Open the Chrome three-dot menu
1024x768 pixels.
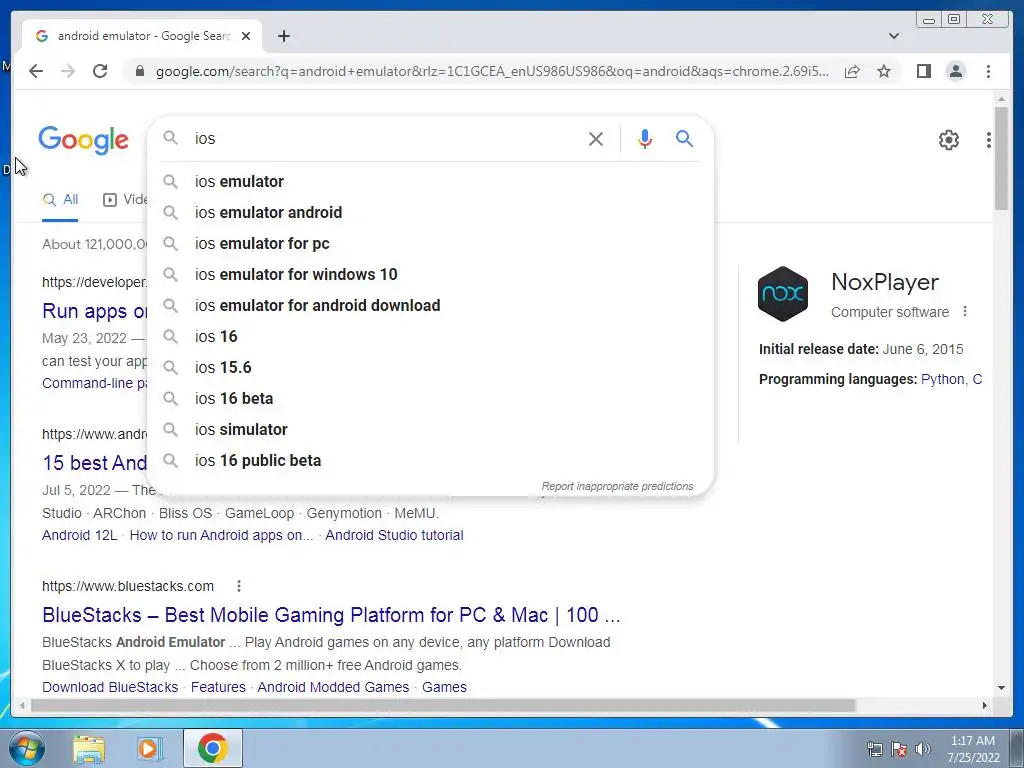tap(988, 71)
